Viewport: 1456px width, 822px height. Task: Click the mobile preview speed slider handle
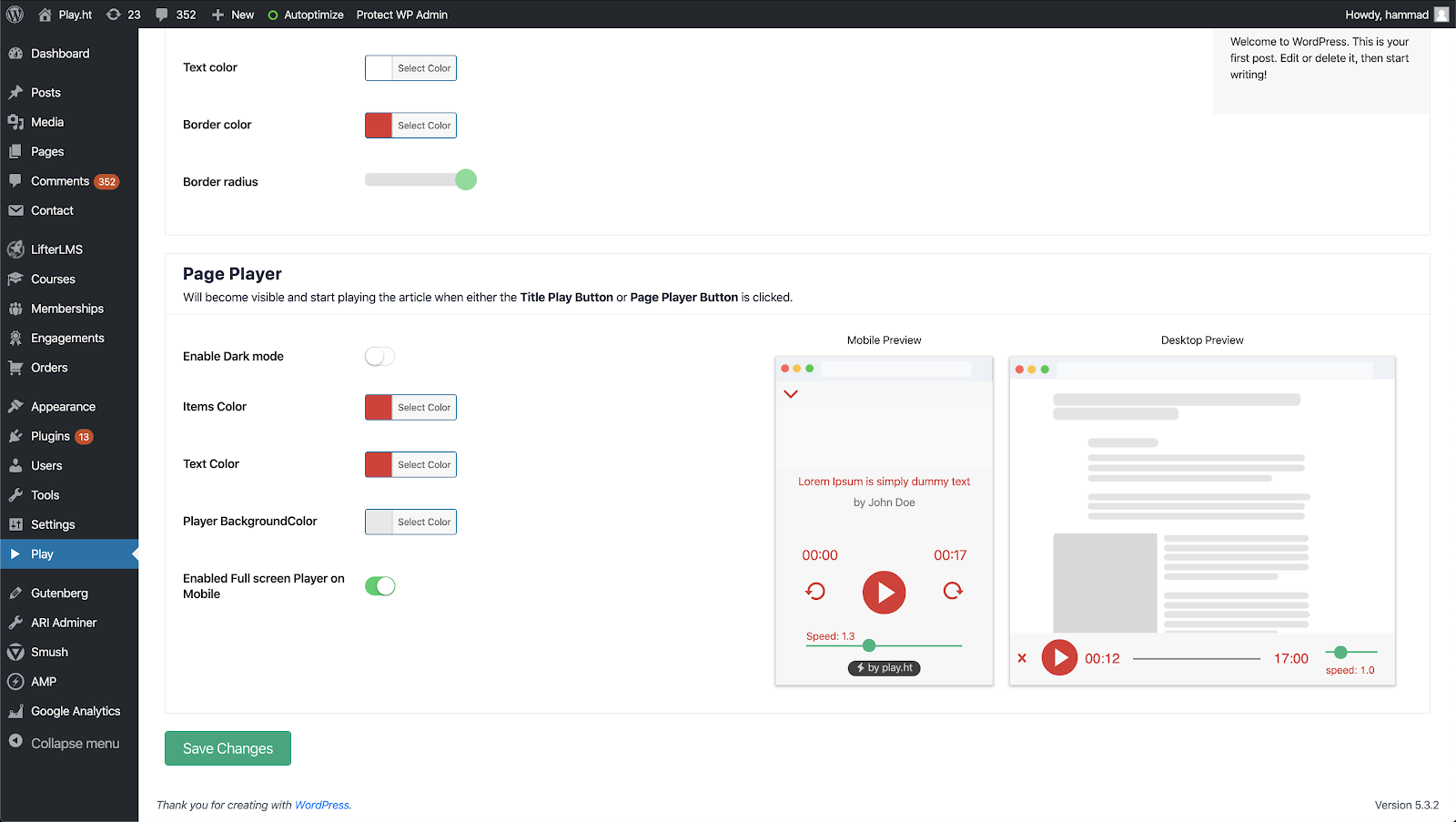point(869,645)
